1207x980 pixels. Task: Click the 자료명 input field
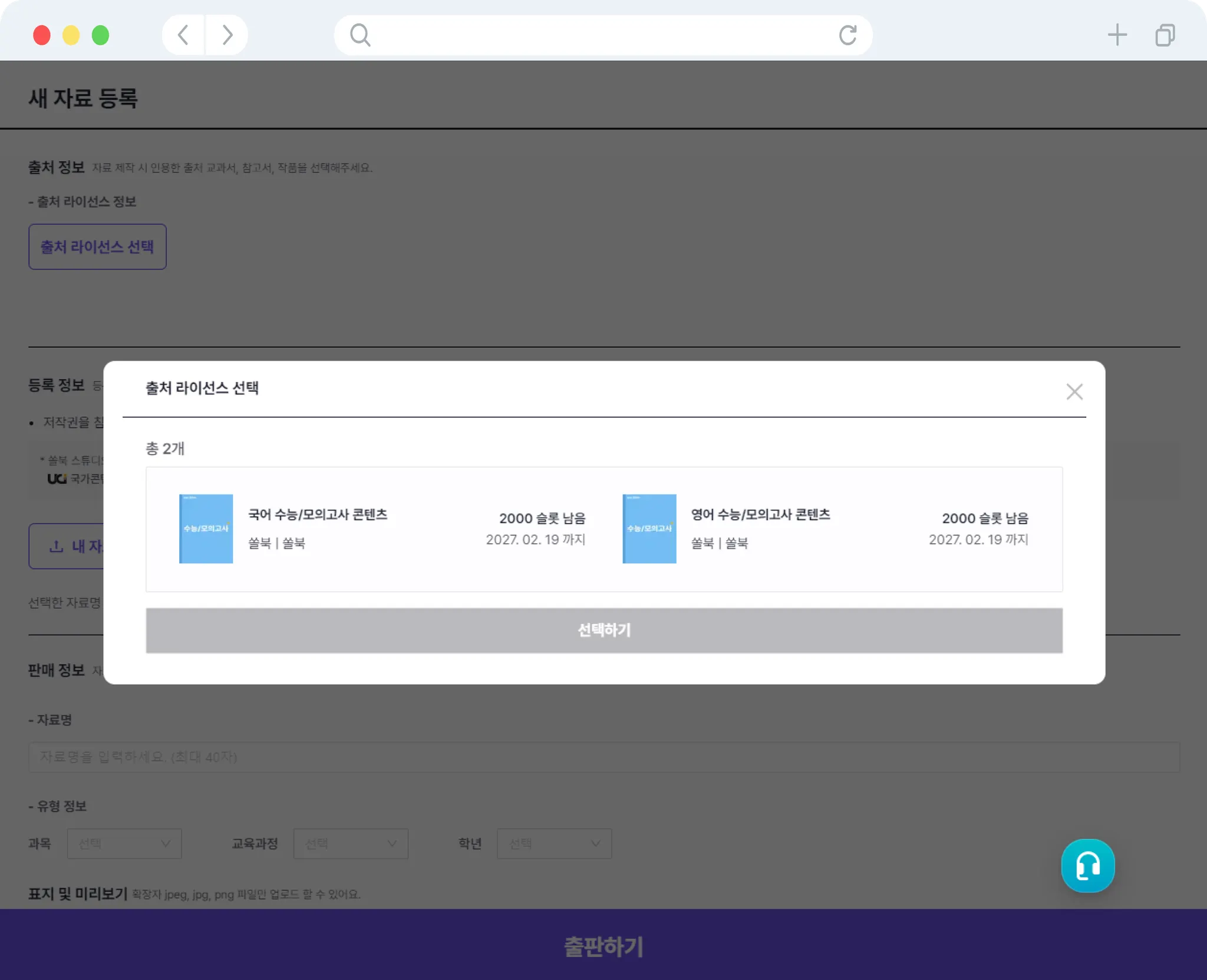click(x=603, y=757)
